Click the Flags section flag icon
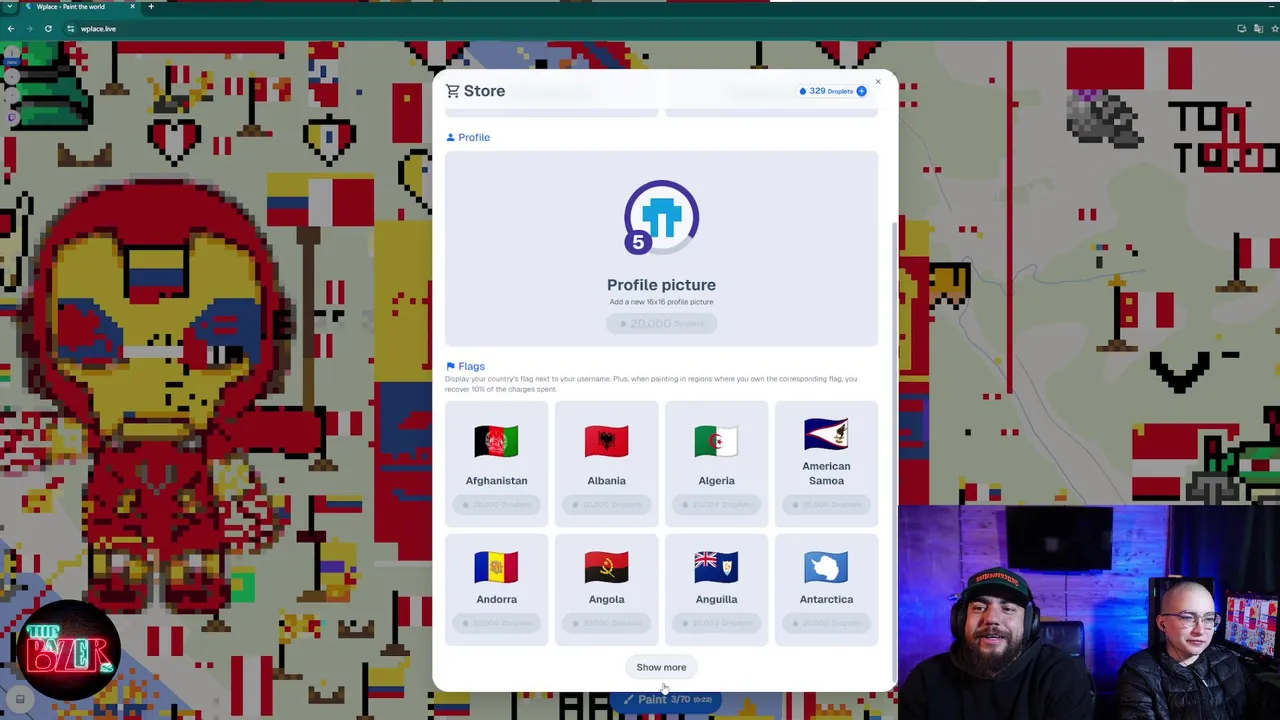Viewport: 1280px width, 720px height. [x=450, y=366]
